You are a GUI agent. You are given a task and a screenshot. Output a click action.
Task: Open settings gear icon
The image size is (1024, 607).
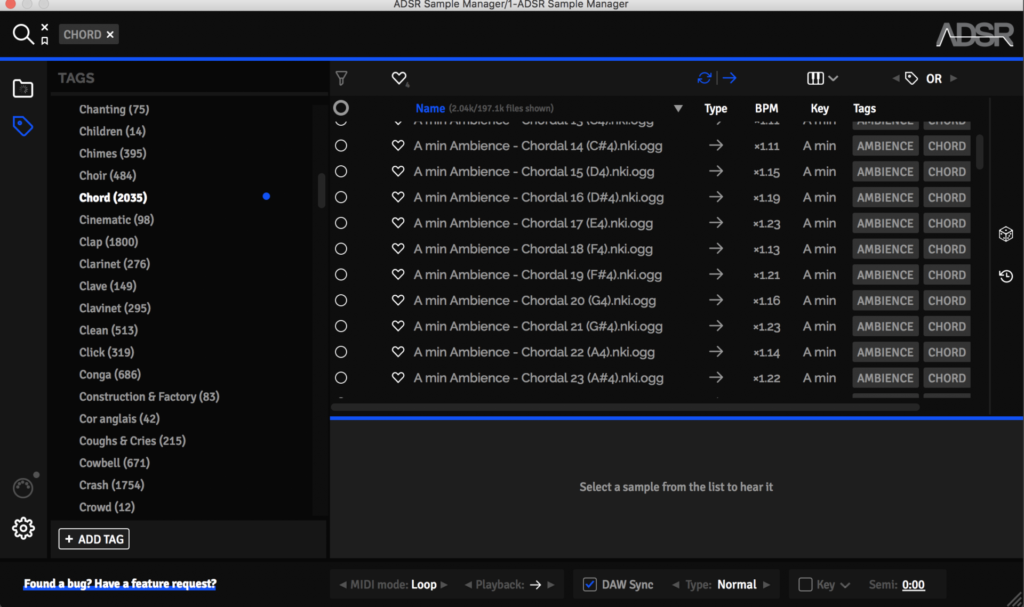(23, 528)
